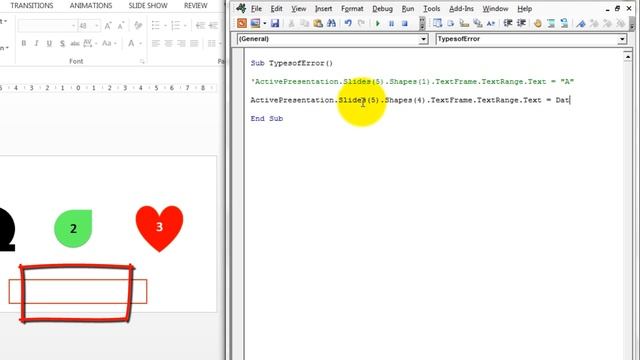Open the Add-Ins menu in VBA editor
The height and width of the screenshot is (360, 640).
(x=461, y=9)
